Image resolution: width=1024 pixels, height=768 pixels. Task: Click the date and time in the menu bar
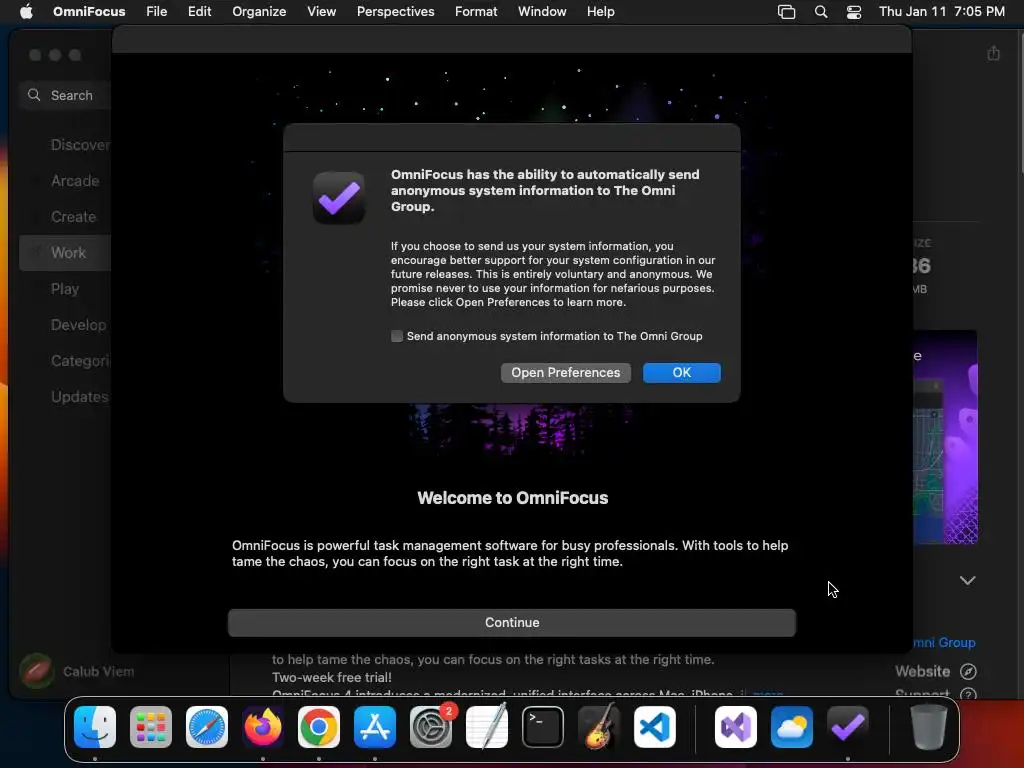click(x=941, y=12)
